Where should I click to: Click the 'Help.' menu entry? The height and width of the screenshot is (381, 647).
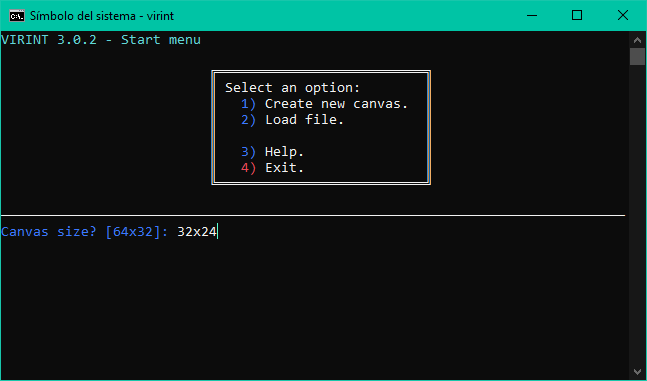284,152
